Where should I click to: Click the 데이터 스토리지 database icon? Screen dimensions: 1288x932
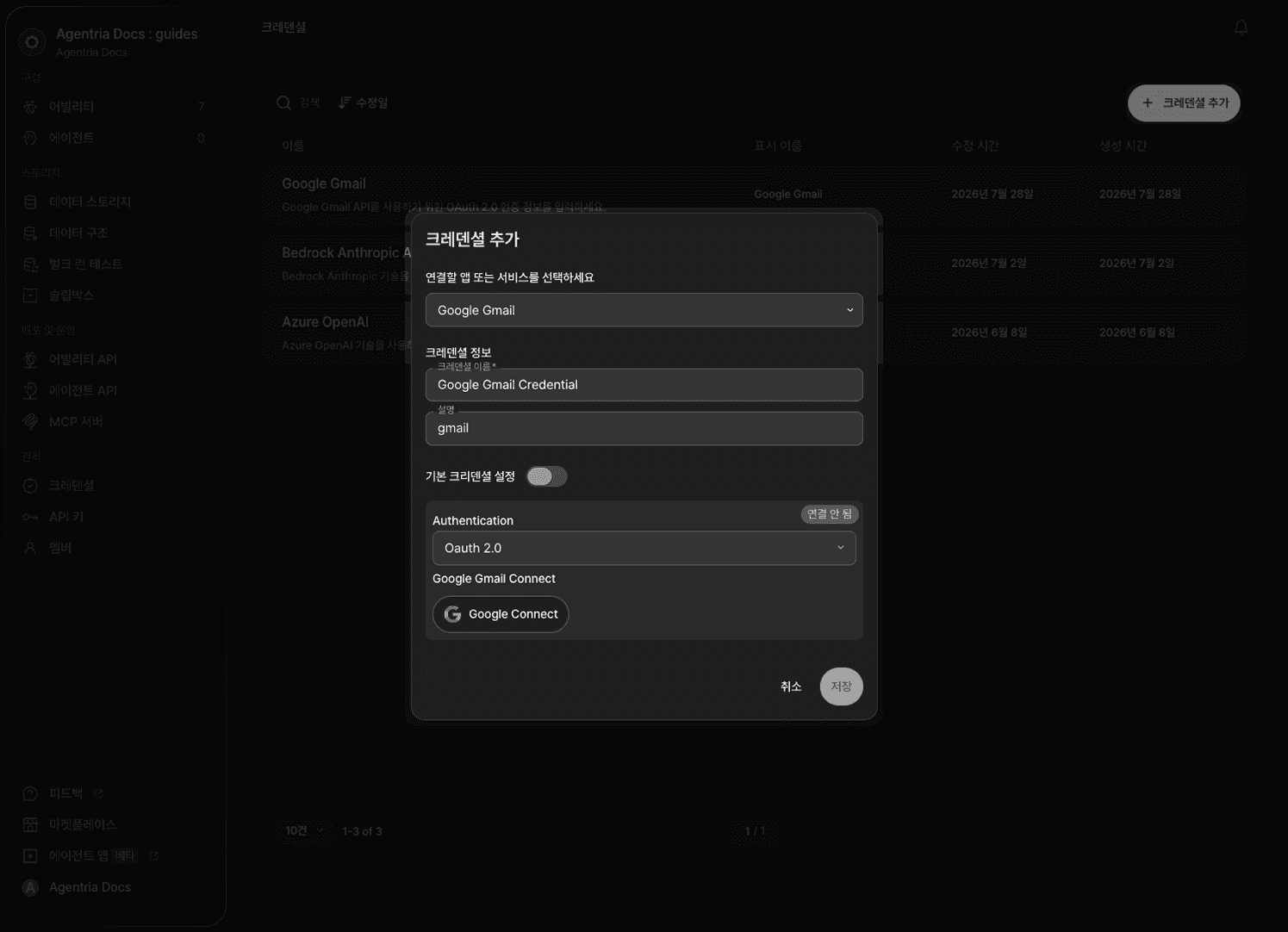point(31,202)
